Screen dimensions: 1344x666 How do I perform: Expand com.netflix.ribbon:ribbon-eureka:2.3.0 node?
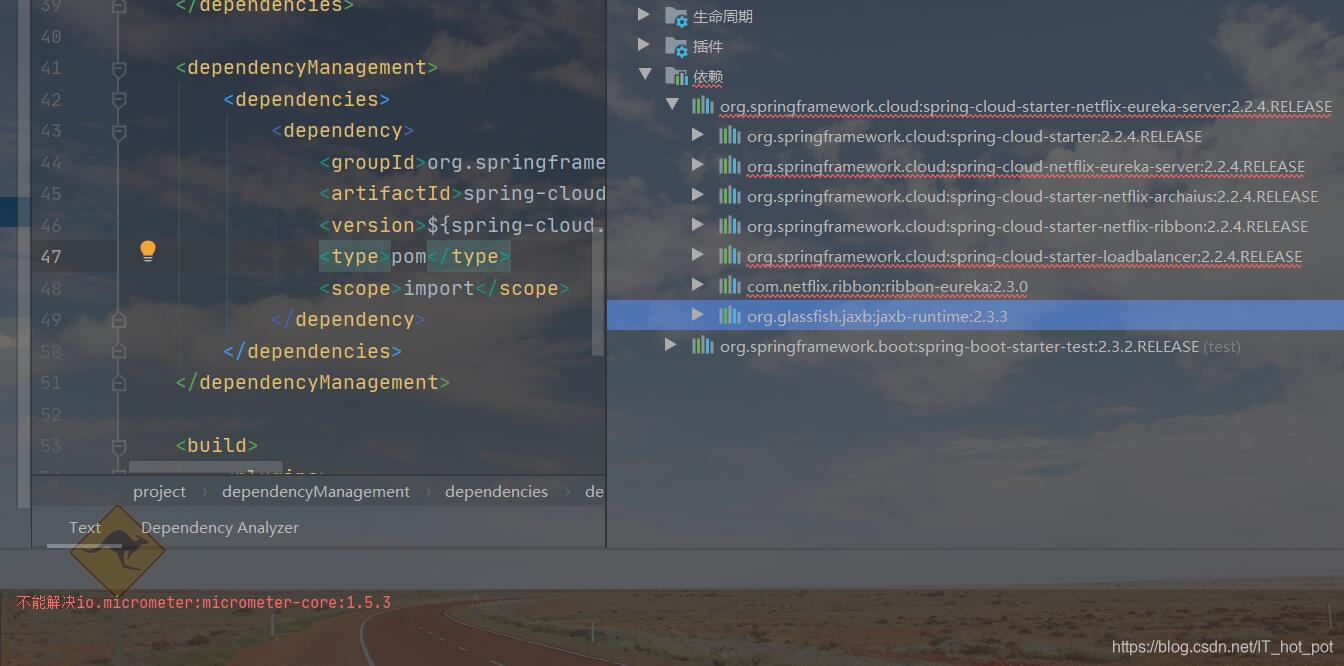point(698,285)
